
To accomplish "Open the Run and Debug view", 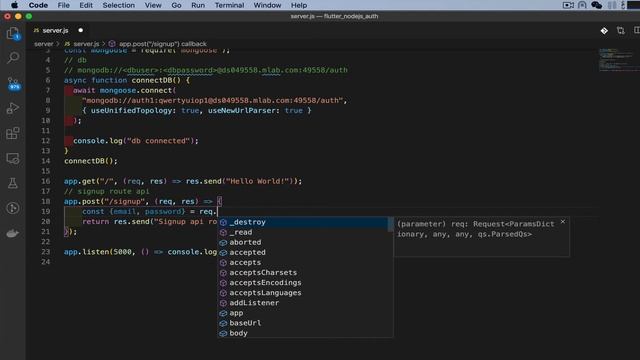I will 13,109.
